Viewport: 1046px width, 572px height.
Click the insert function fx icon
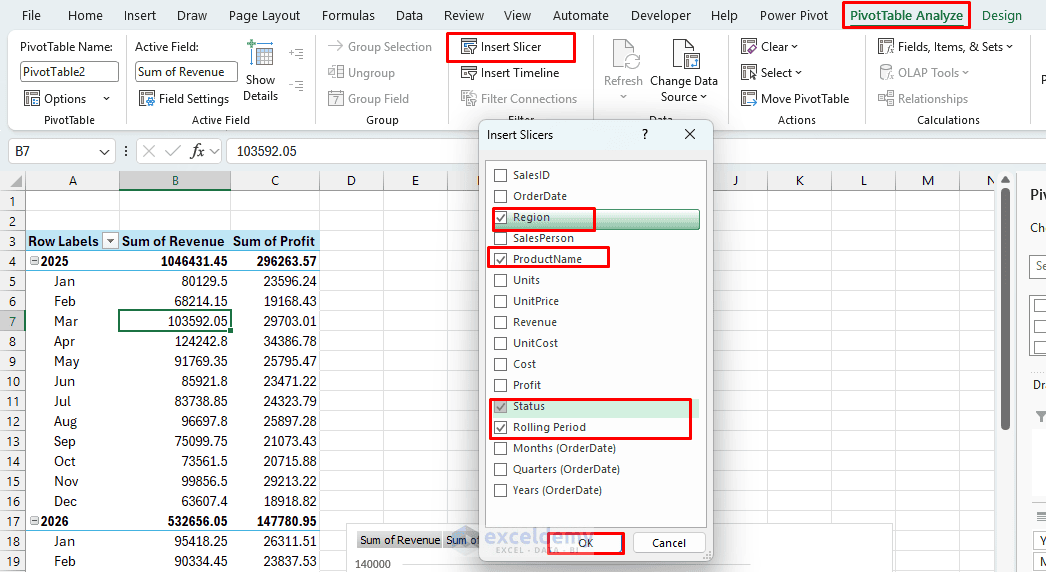pyautogui.click(x=197, y=152)
